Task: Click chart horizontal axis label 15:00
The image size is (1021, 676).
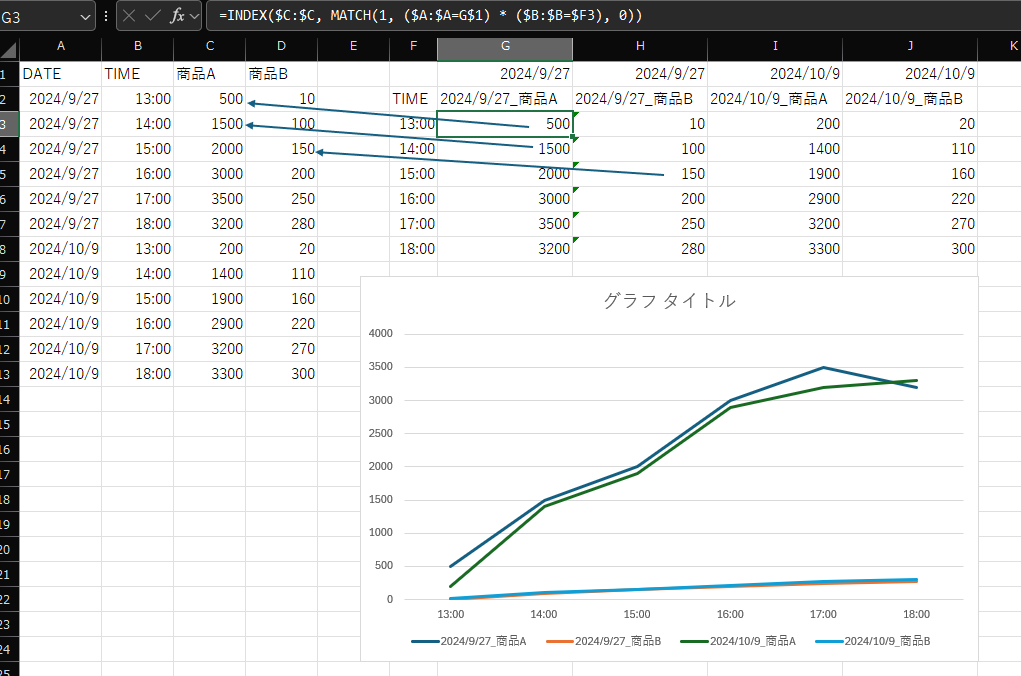Action: 637,614
